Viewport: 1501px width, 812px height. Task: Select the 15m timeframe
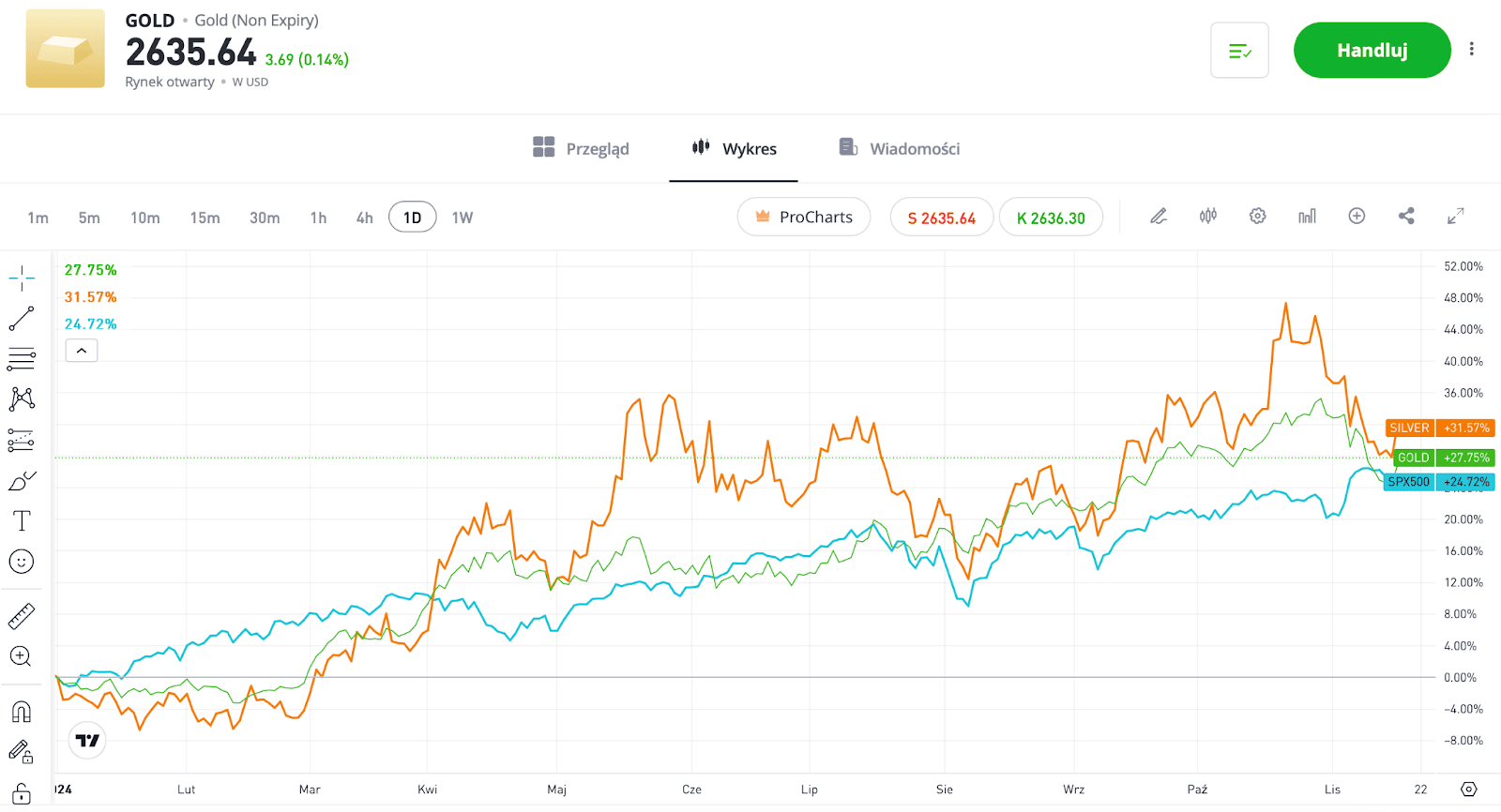coord(205,218)
